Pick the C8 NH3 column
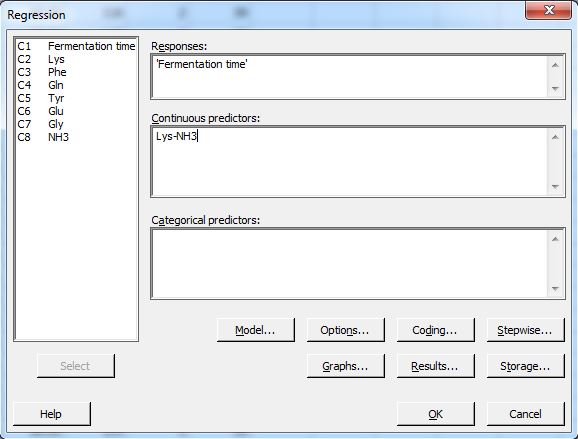 [76, 137]
